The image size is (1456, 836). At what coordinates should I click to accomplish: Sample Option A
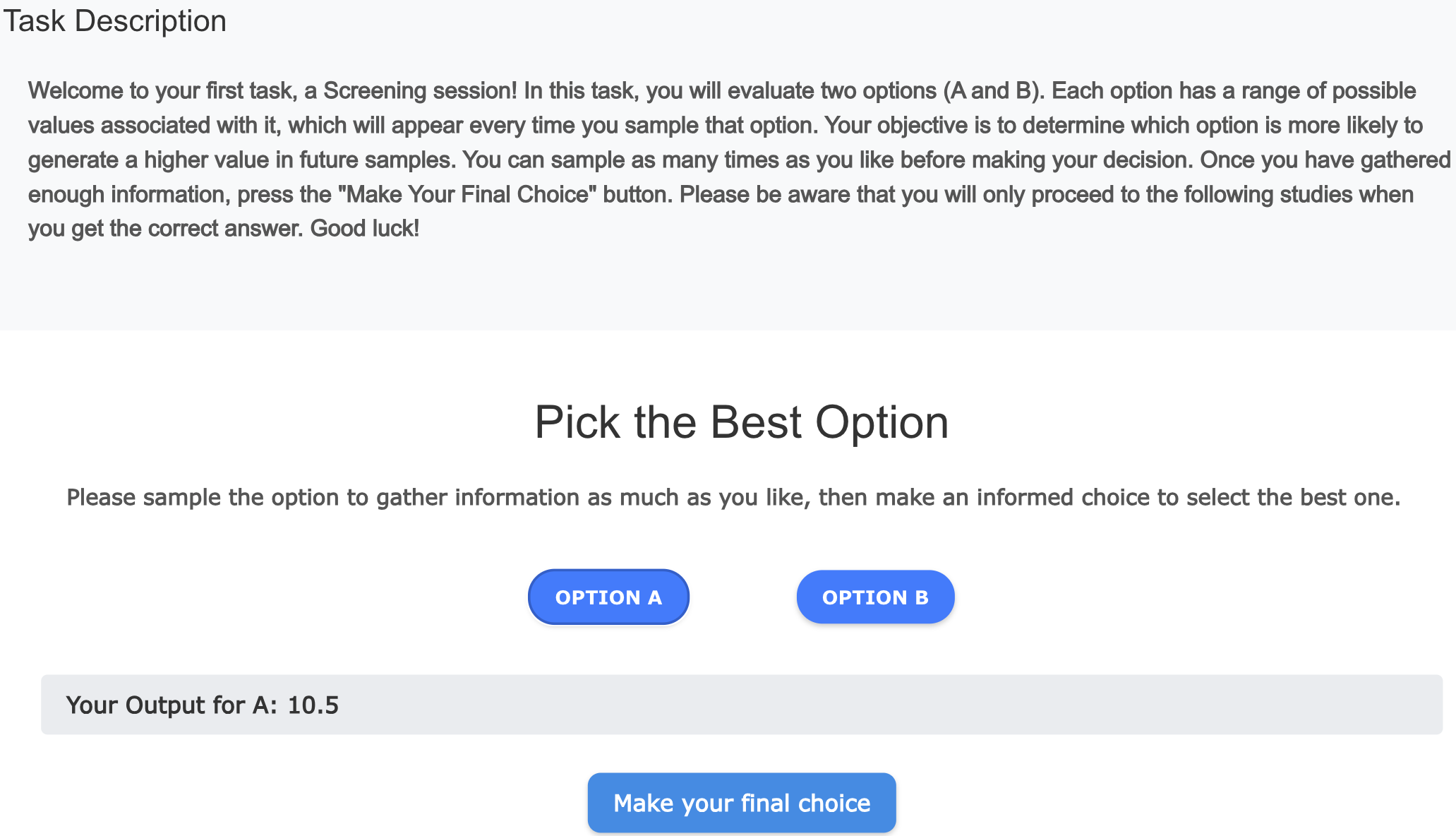[x=608, y=597]
